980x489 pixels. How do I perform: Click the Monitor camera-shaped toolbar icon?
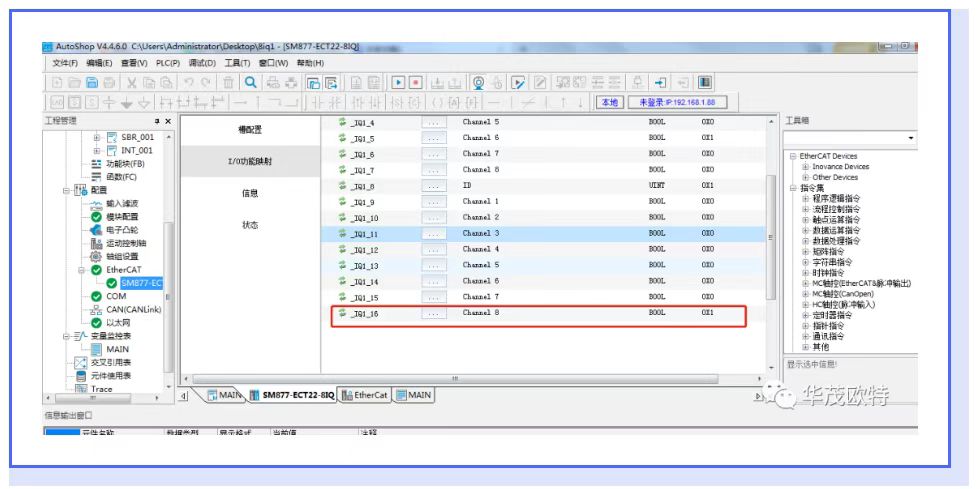coord(478,82)
